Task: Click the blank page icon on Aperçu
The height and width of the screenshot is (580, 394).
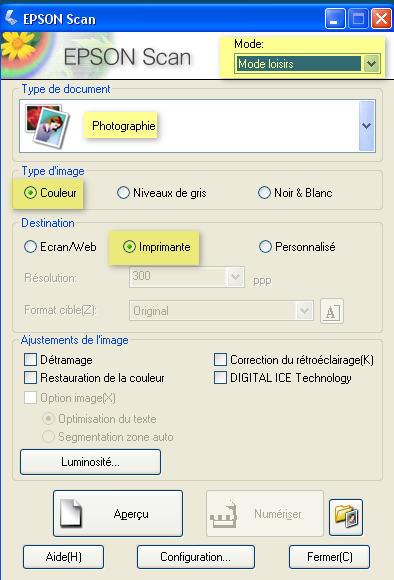Action: 71,513
